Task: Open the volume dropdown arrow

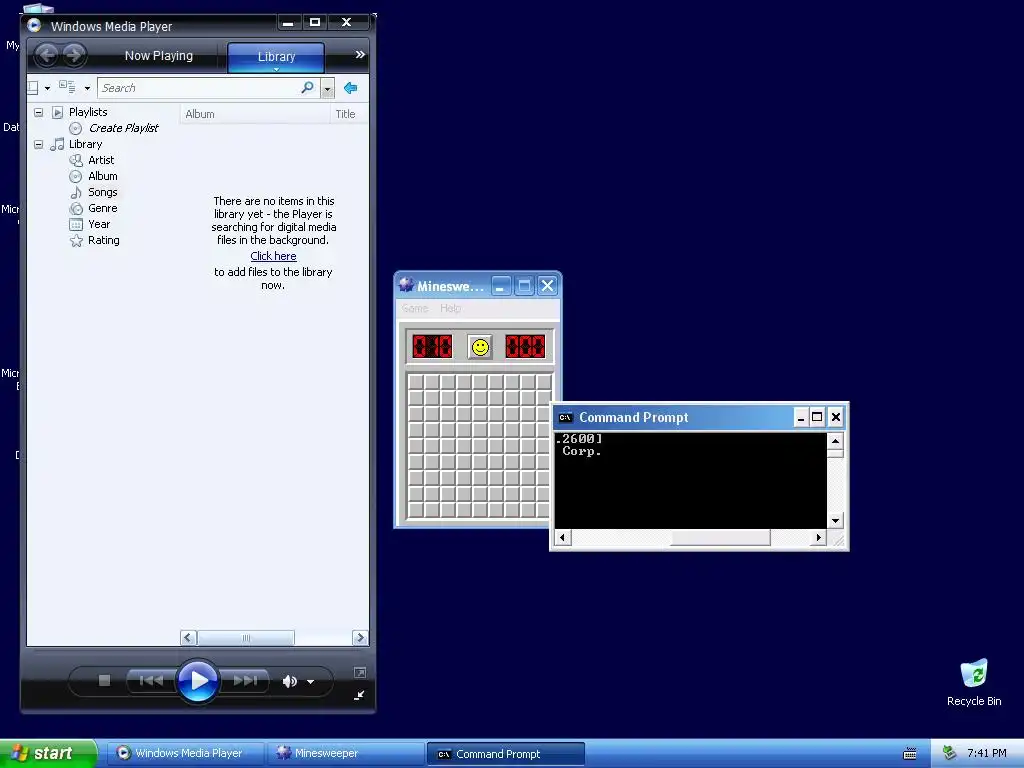Action: tap(311, 682)
